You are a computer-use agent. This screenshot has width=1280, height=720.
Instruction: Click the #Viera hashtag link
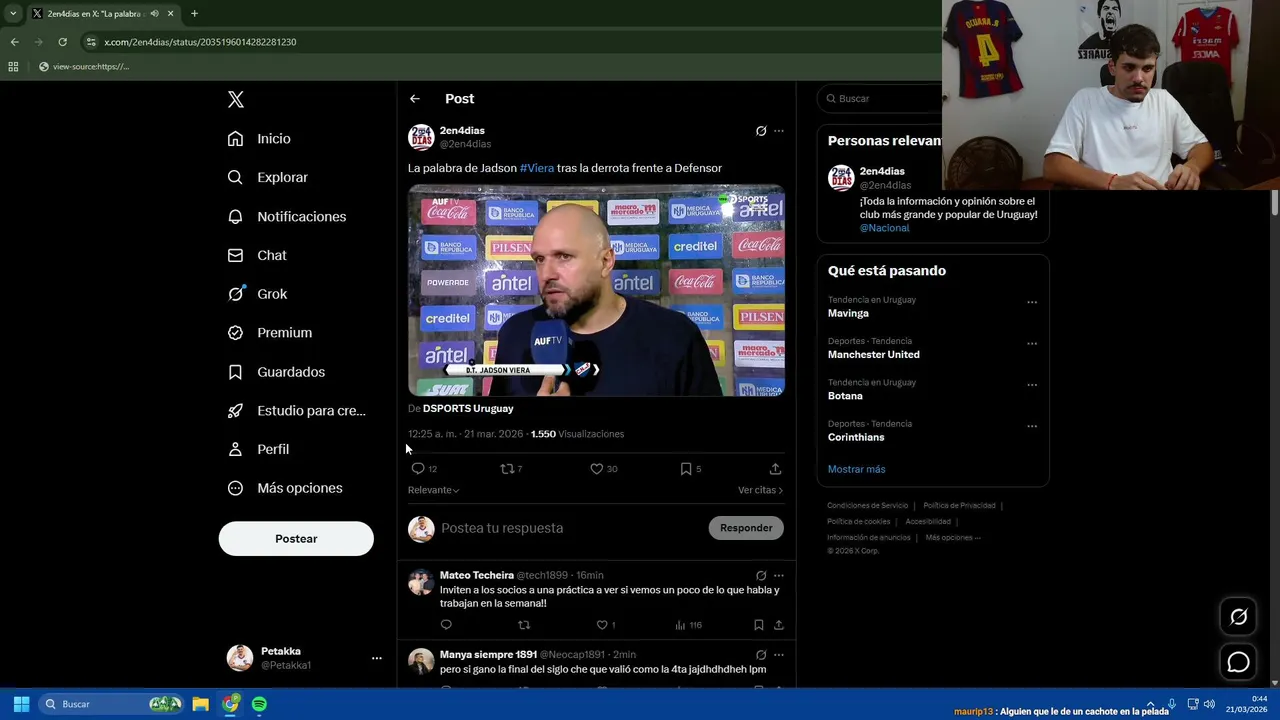(x=537, y=168)
